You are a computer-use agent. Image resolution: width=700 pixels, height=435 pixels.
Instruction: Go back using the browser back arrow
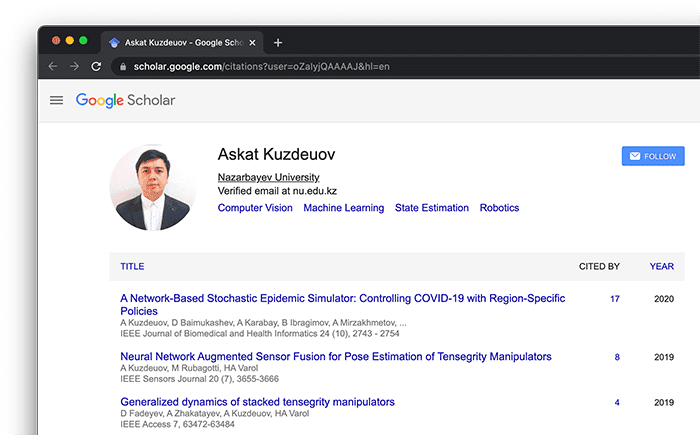[x=53, y=66]
